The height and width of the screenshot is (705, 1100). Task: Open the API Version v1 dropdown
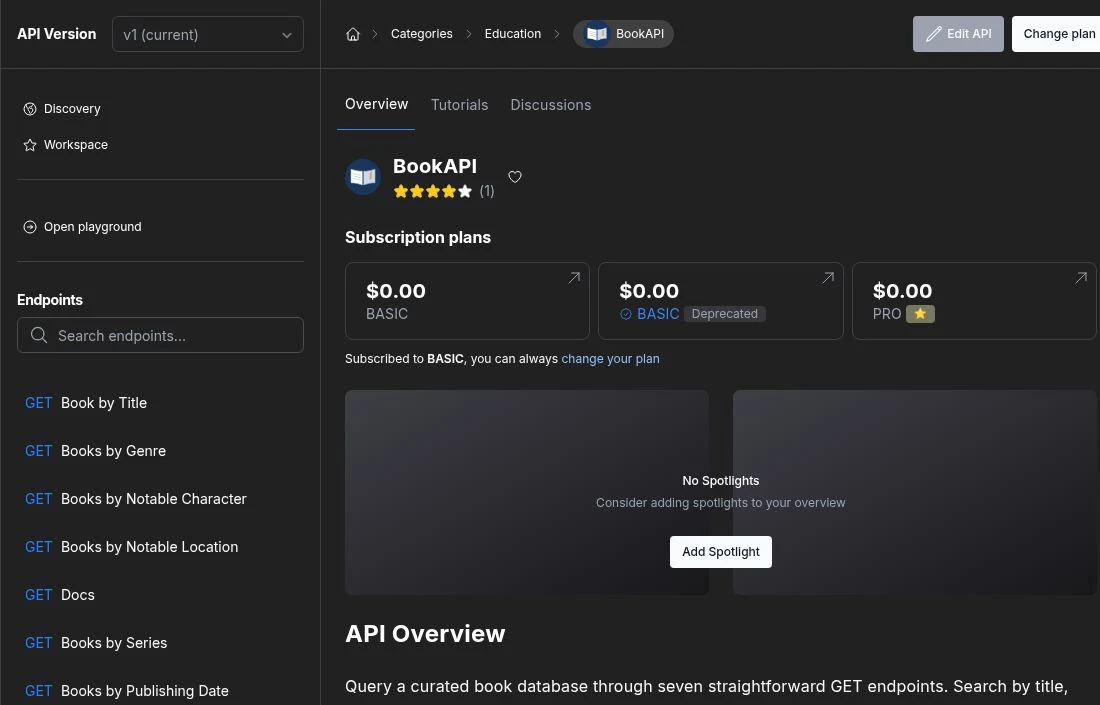(208, 34)
